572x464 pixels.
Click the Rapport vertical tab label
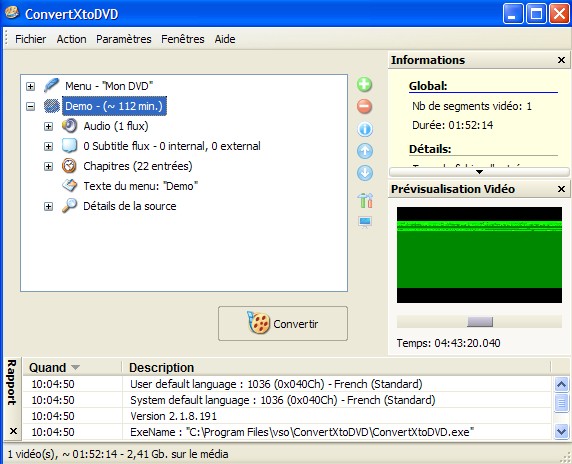click(x=12, y=382)
